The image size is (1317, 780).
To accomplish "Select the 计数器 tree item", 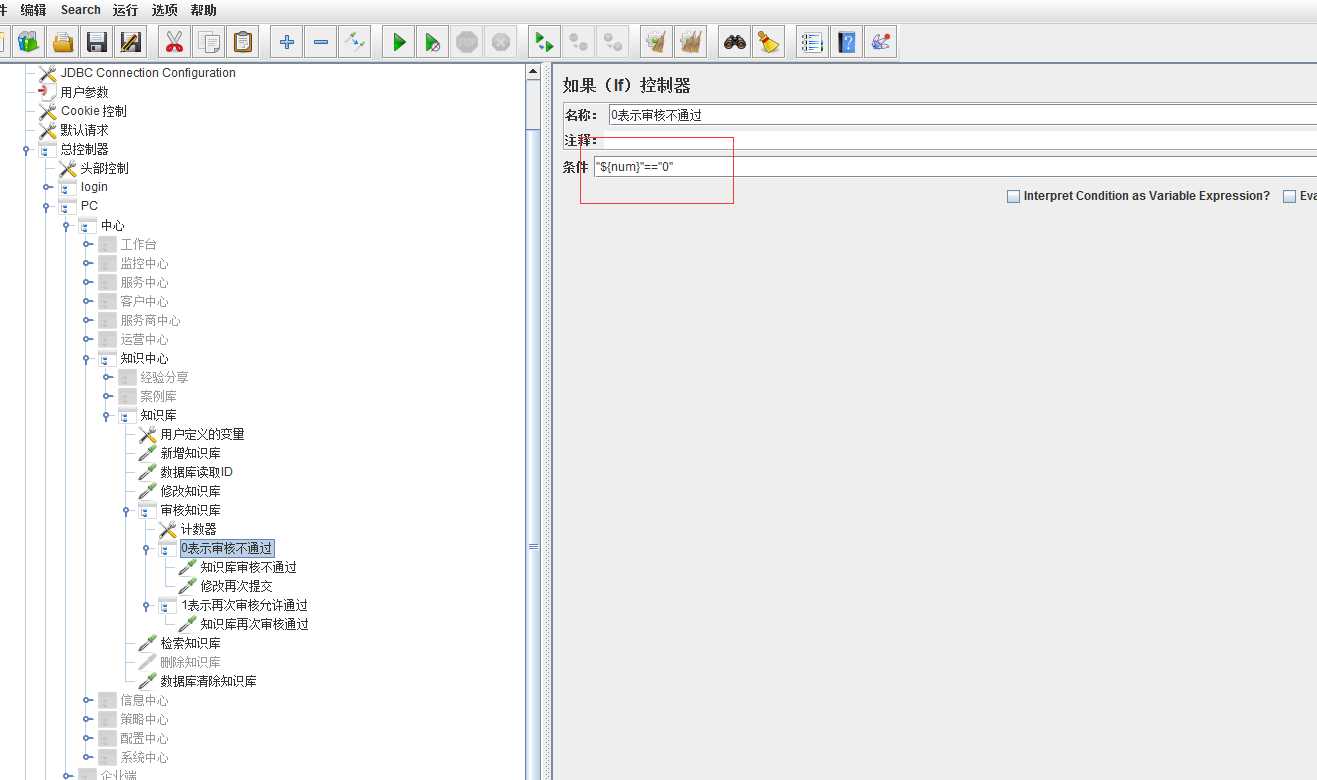I will click(198, 529).
